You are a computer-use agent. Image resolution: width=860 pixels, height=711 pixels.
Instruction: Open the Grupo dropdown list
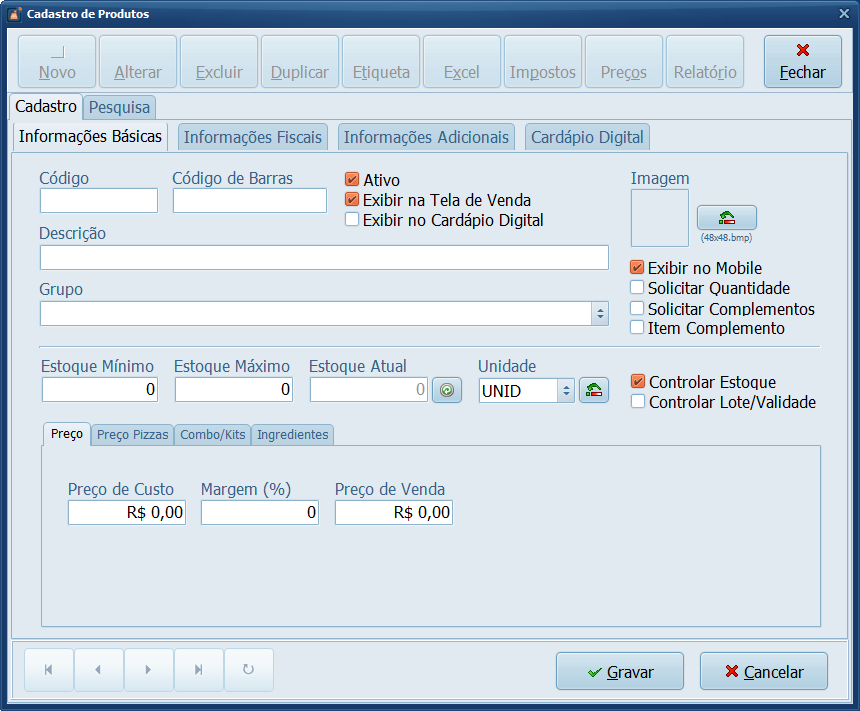[600, 314]
